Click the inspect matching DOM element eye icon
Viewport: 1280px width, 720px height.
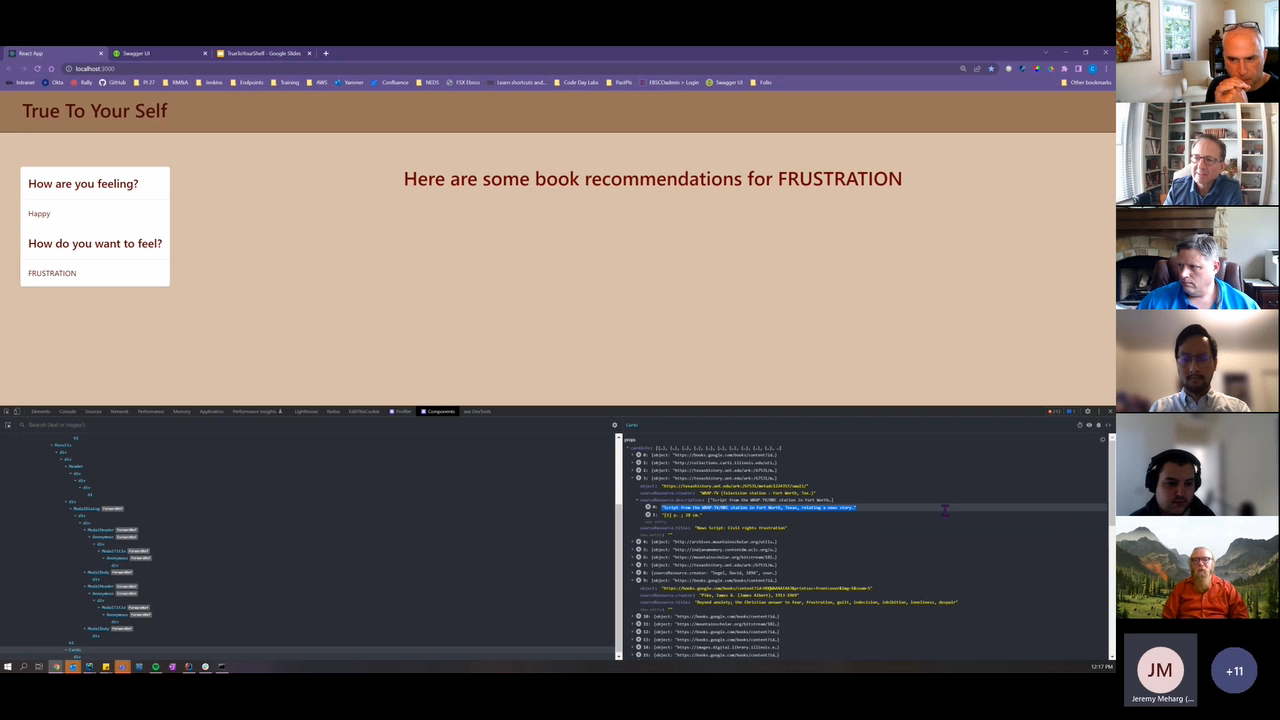(x=1089, y=425)
